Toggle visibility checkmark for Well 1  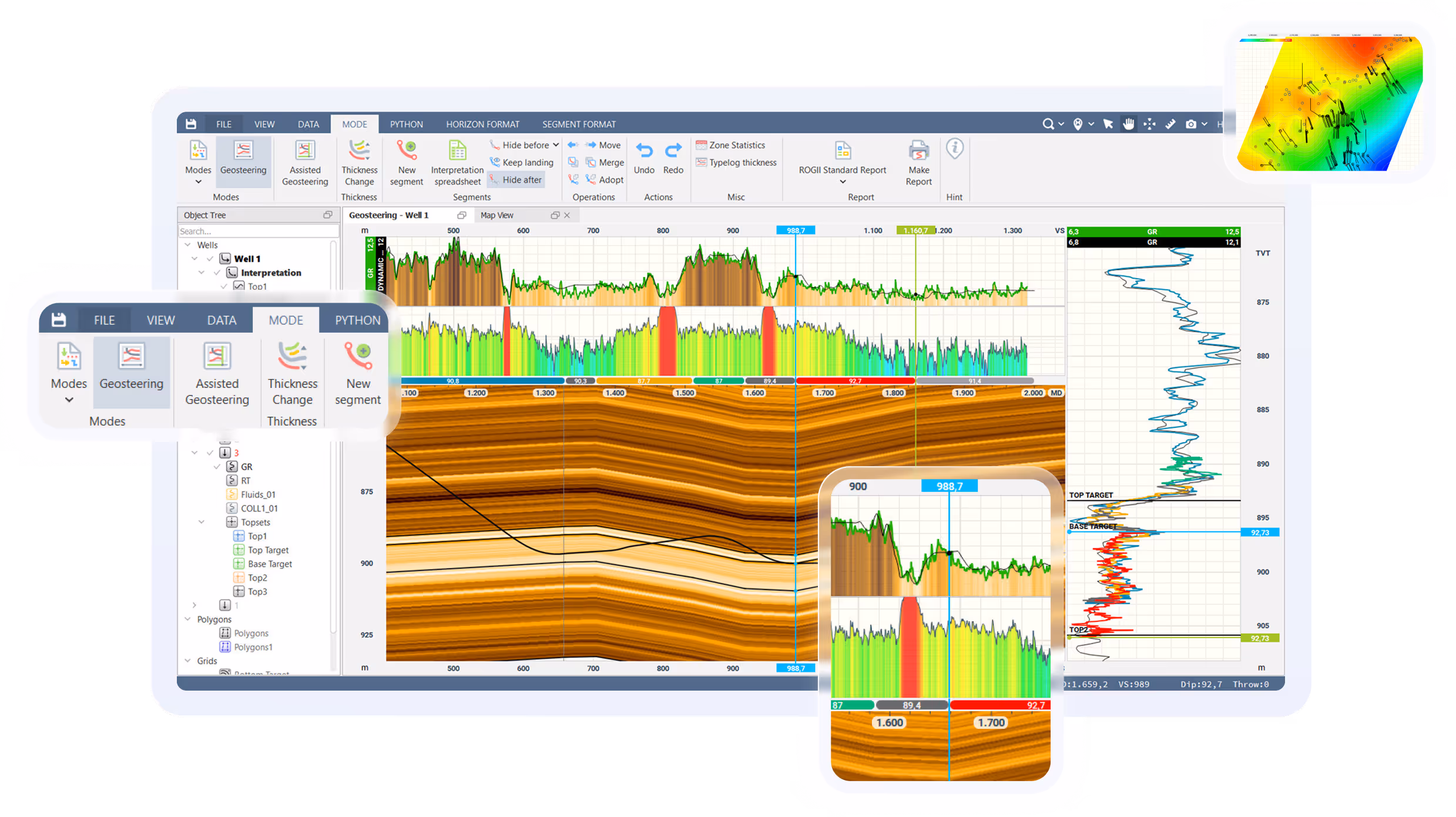point(210,259)
